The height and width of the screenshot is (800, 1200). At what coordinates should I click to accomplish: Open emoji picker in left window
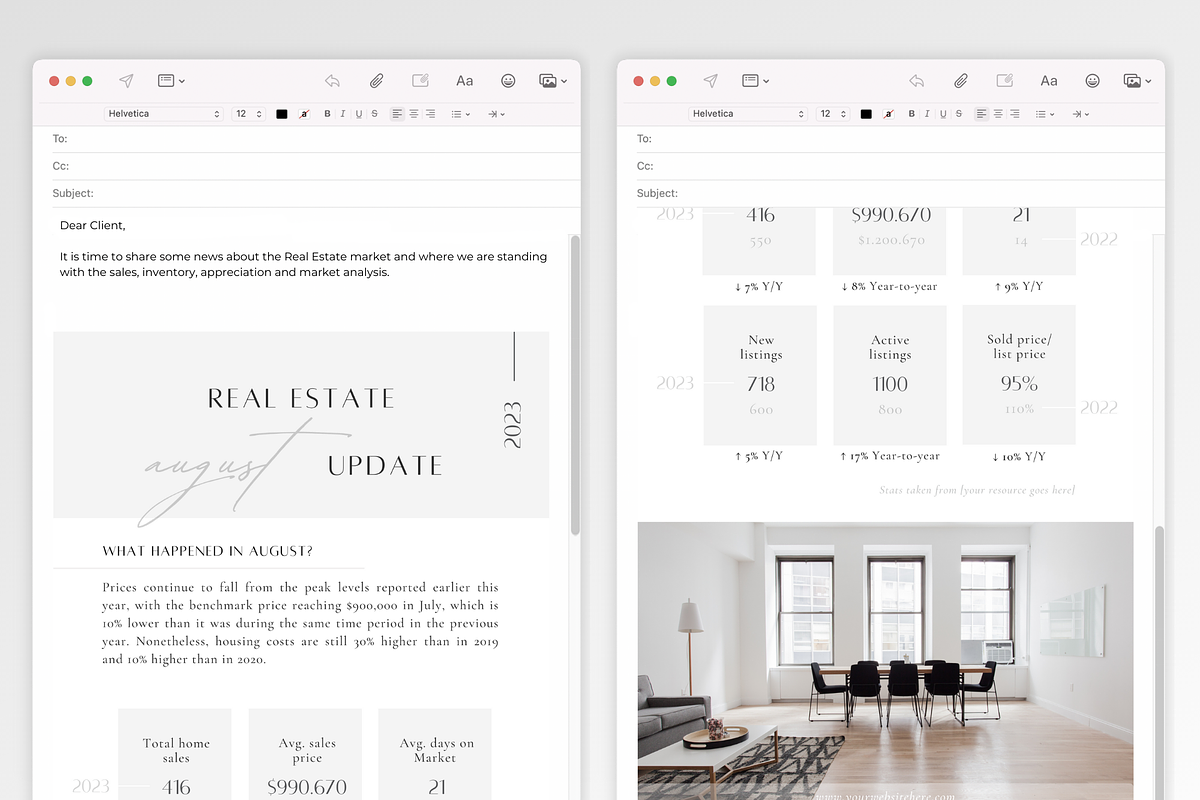point(508,81)
